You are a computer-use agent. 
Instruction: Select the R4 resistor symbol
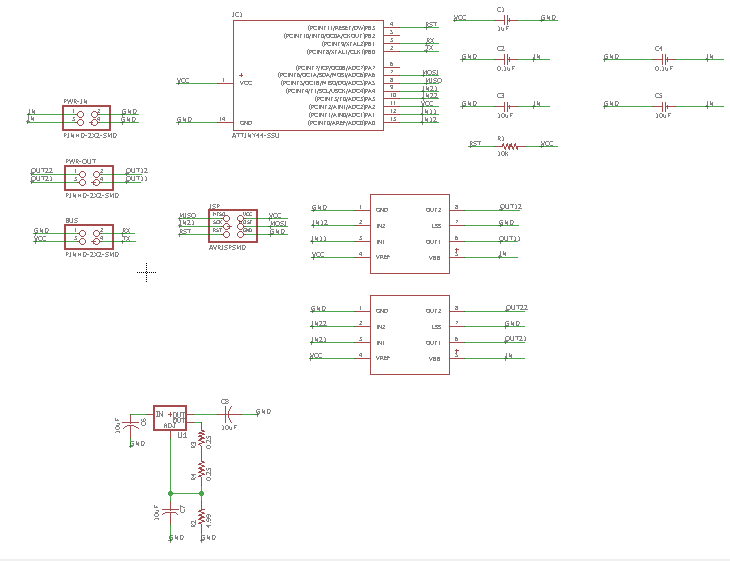tap(201, 470)
